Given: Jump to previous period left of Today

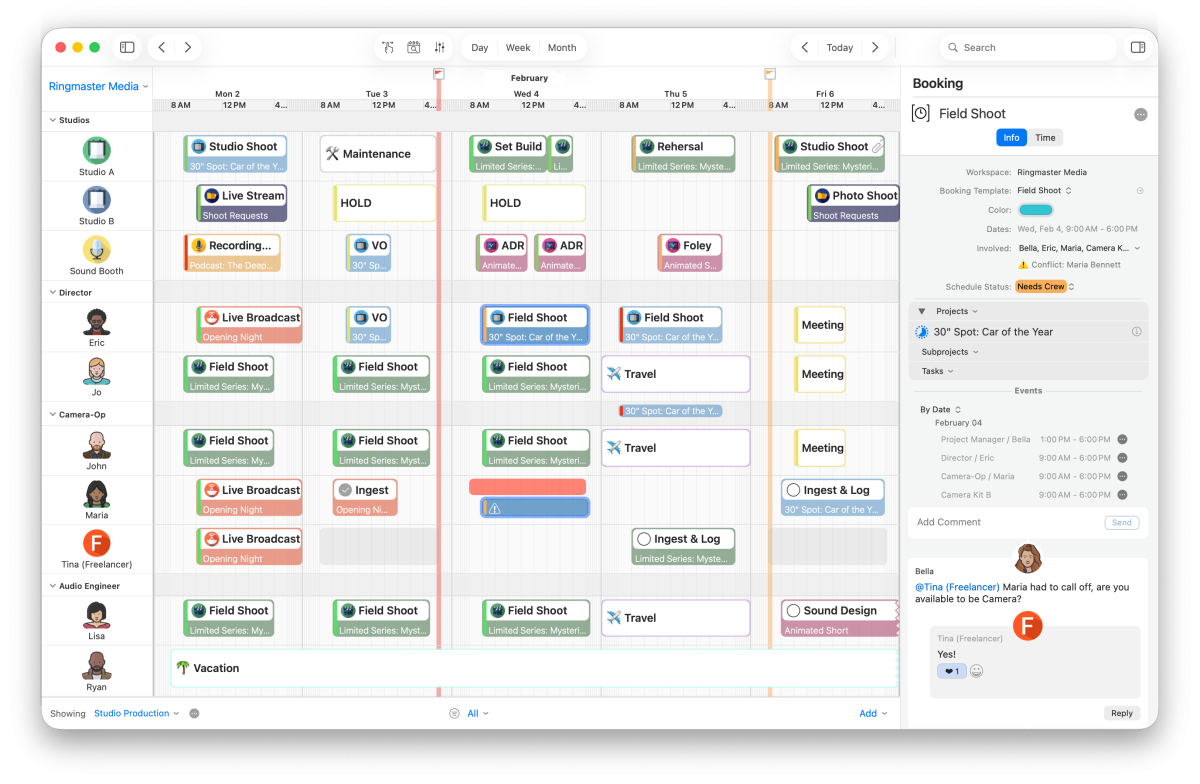Looking at the screenshot, I should point(806,47).
